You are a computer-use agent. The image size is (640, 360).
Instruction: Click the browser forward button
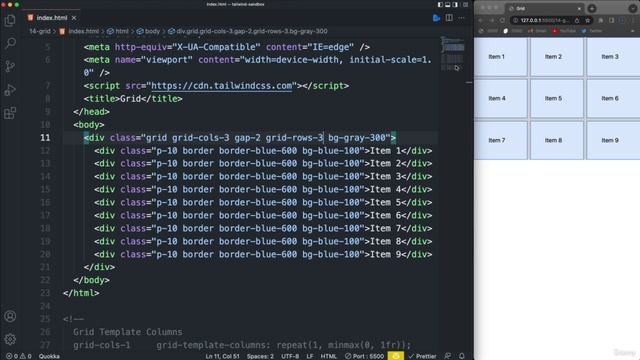(491, 20)
